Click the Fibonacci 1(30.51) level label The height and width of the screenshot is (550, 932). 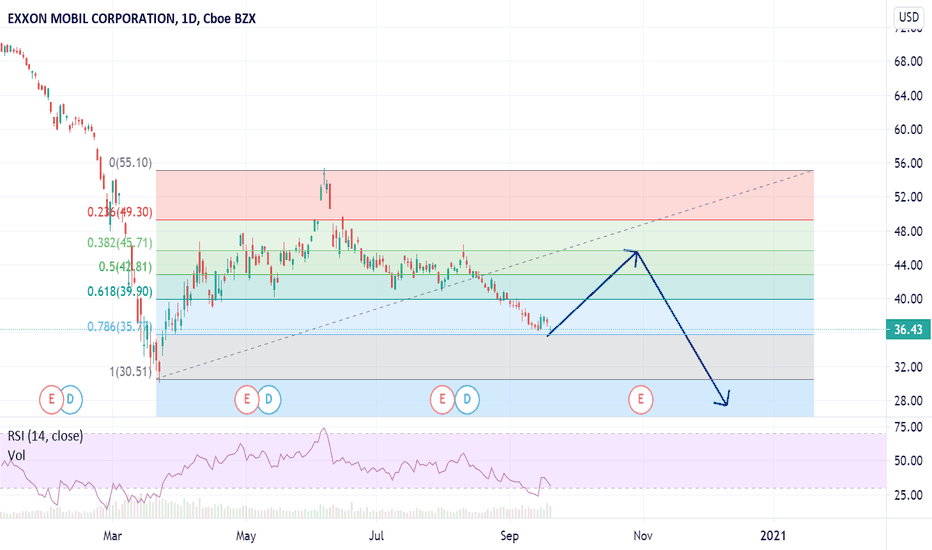click(x=130, y=372)
